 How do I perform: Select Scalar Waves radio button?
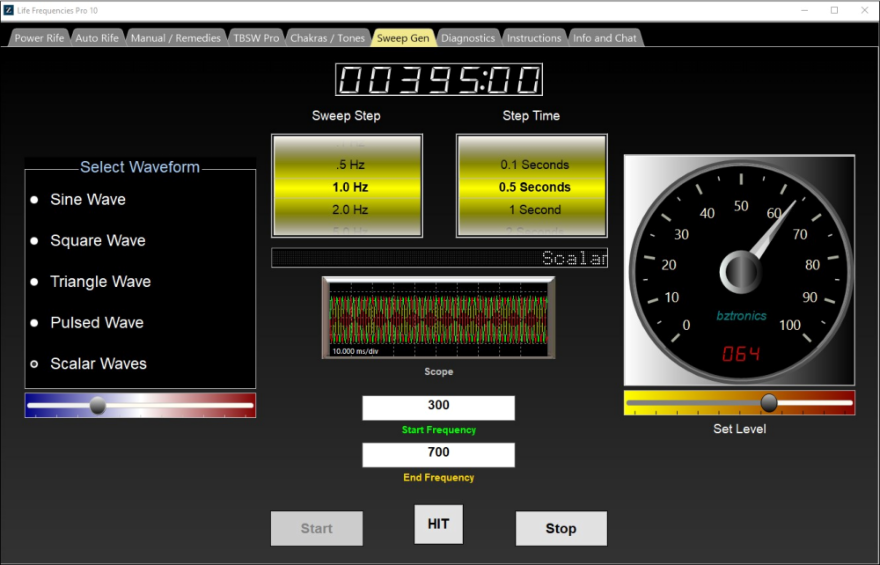point(36,364)
